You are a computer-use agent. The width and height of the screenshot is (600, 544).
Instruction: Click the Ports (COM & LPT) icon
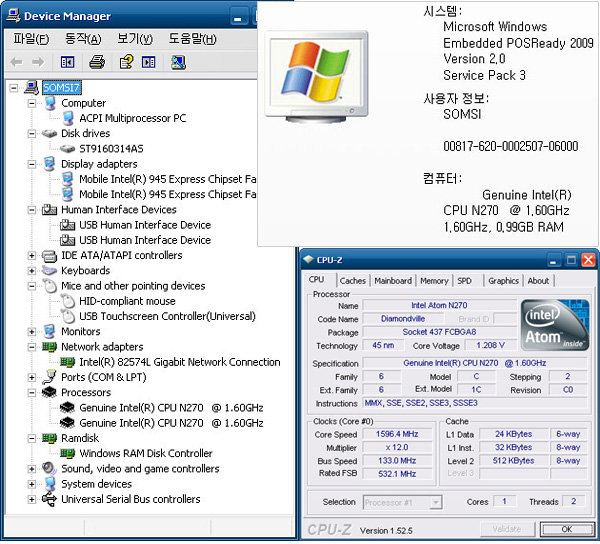tap(49, 377)
